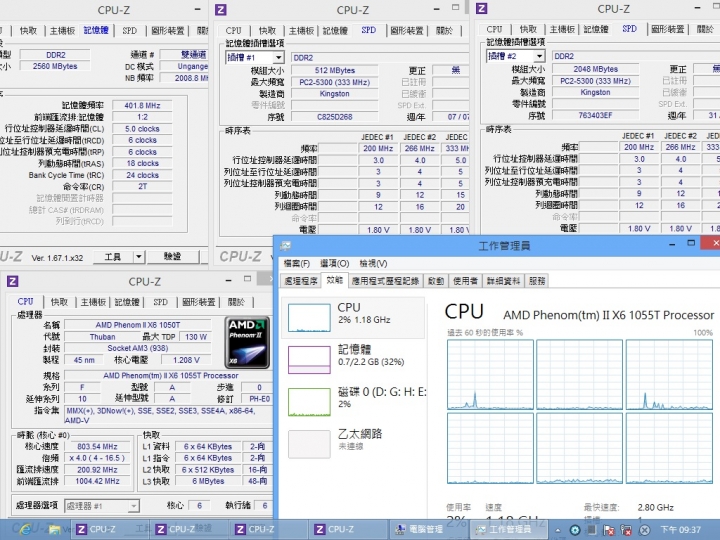
Task: Open 選項(O) menu in Task Manager
Action: (x=334, y=263)
